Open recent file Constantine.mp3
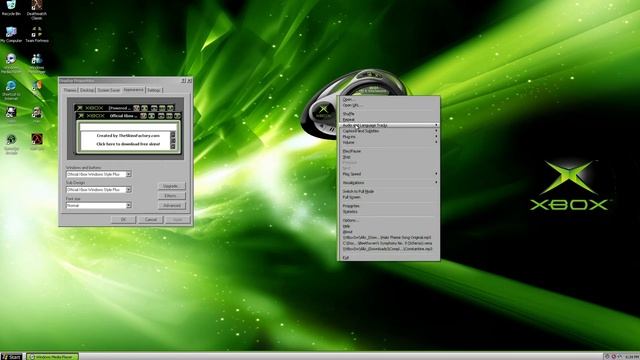This screenshot has width=640, height=360. click(389, 249)
